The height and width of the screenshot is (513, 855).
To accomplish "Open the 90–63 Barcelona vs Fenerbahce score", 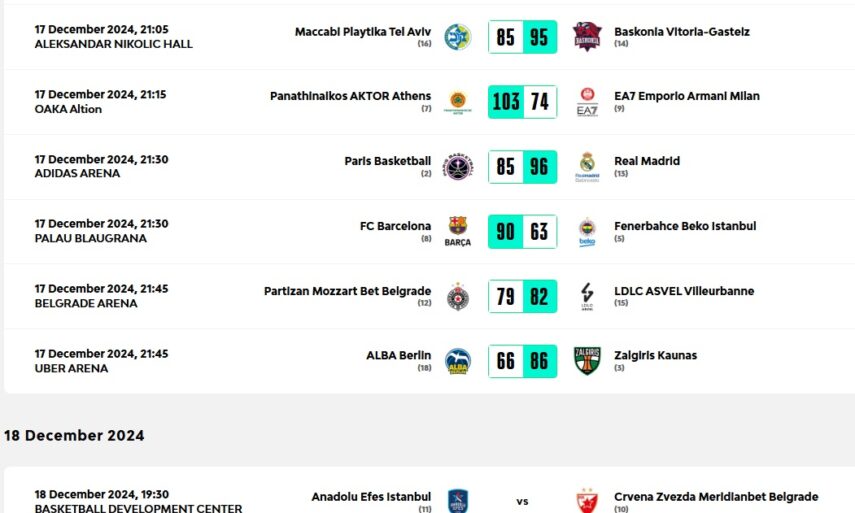I will tap(522, 231).
